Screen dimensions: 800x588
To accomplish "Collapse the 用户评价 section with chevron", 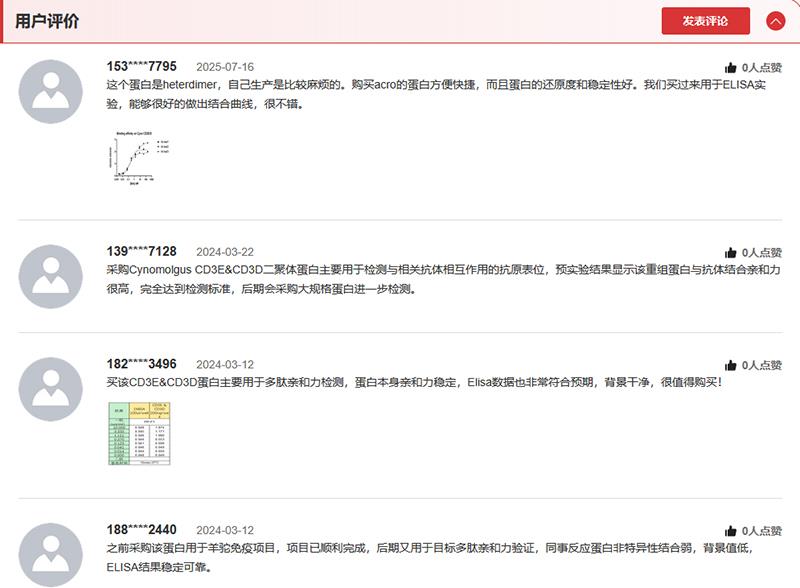I will click(x=775, y=21).
